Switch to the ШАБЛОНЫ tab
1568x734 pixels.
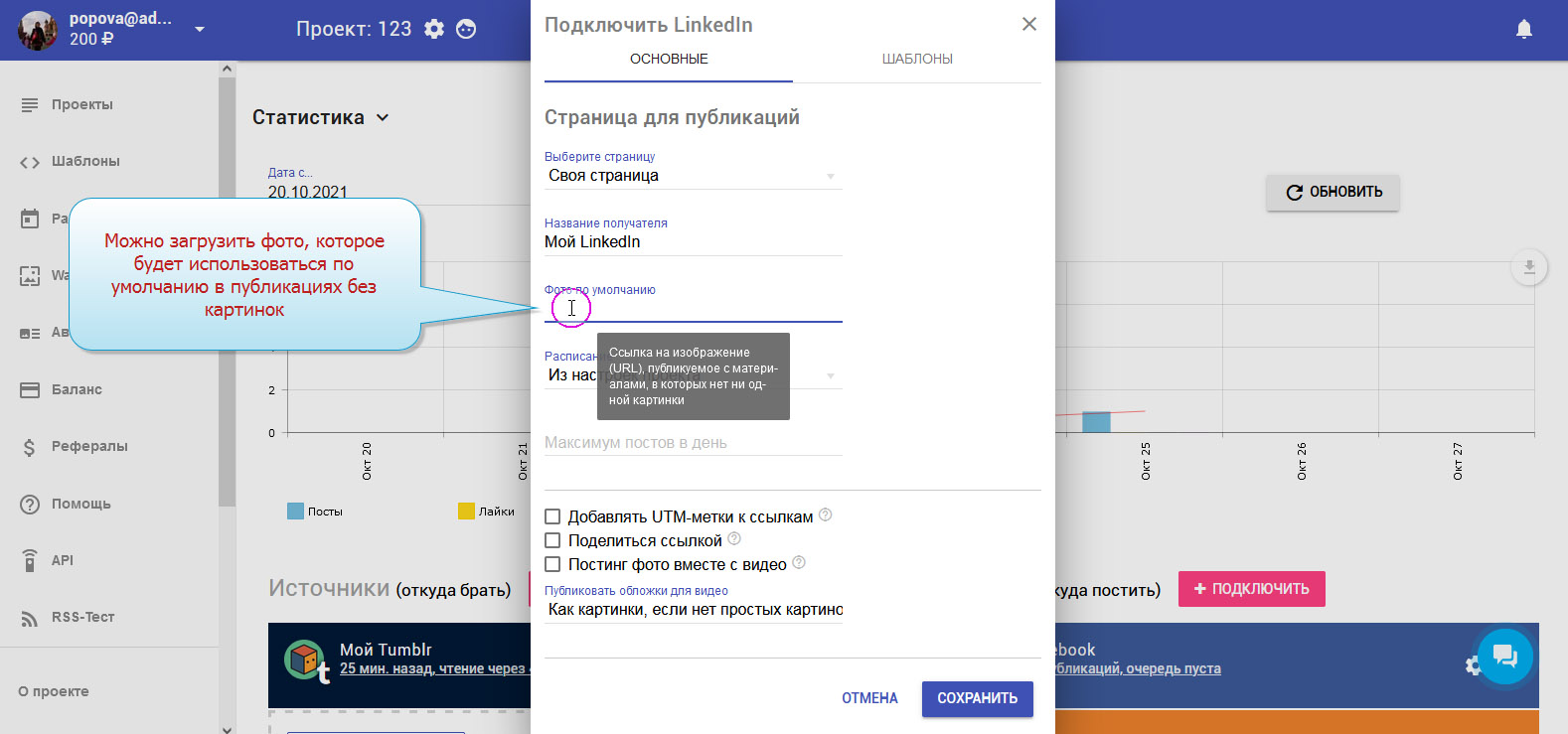(x=917, y=59)
